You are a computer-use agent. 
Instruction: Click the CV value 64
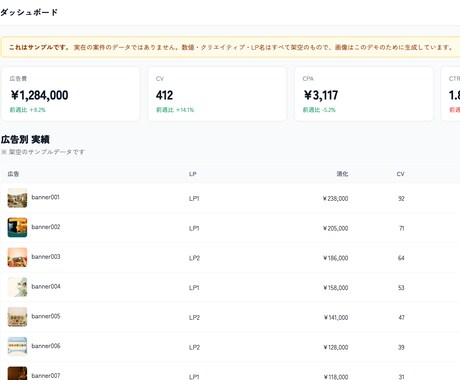[x=401, y=258]
